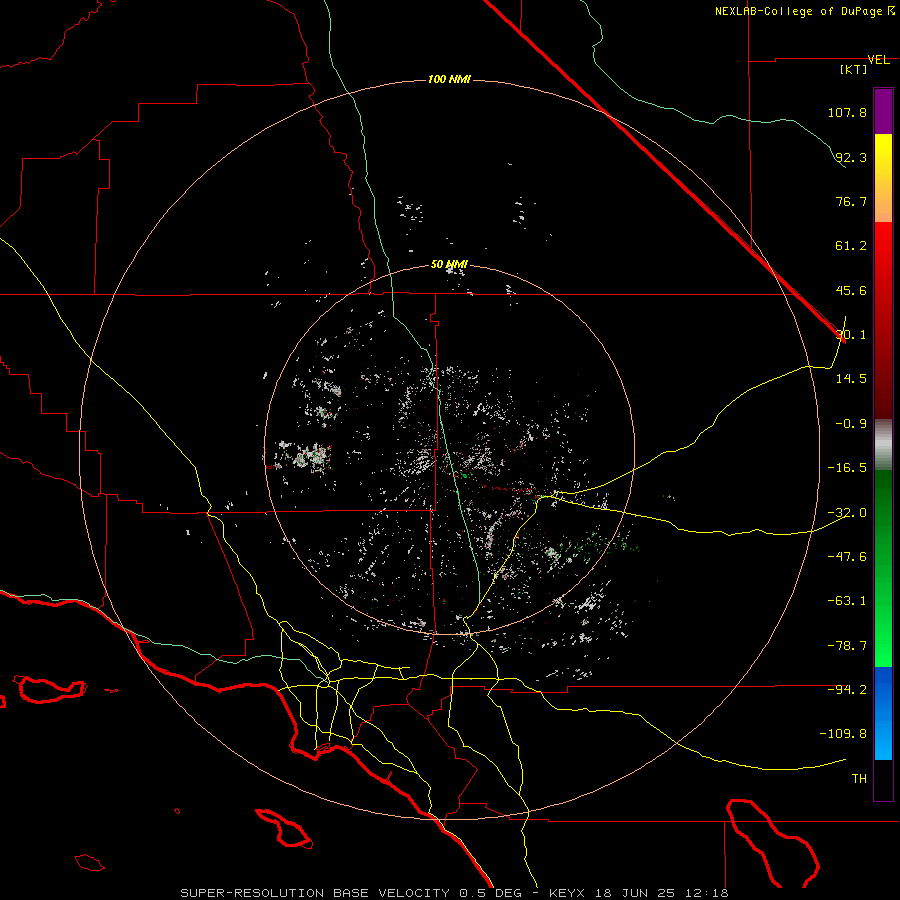Click the VEL legend title
Image resolution: width=900 pixels, height=900 pixels.
(x=878, y=60)
